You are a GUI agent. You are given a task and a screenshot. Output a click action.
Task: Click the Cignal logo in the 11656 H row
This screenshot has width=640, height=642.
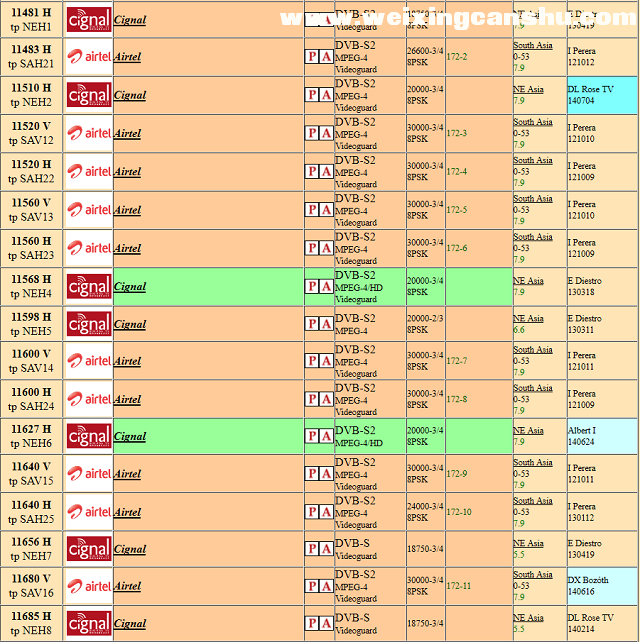pos(88,549)
